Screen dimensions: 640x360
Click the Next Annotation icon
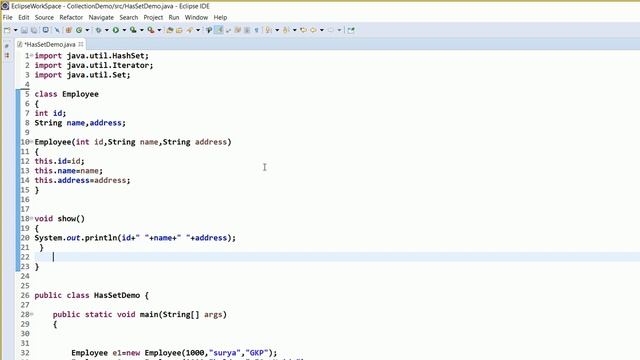(269, 30)
